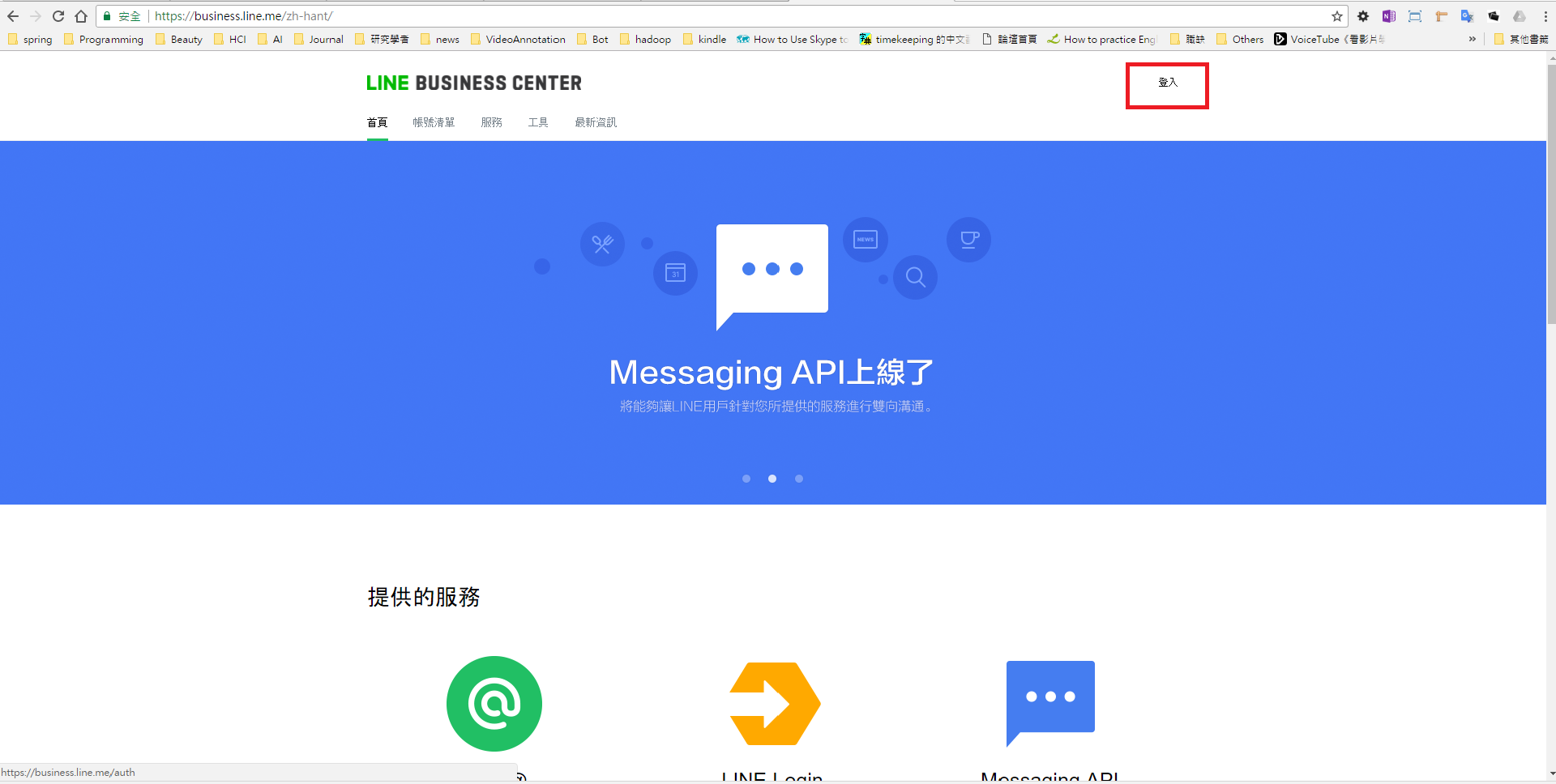Expand the 研究學者 bookmark folder
This screenshot has height=784, width=1556.
382,39
